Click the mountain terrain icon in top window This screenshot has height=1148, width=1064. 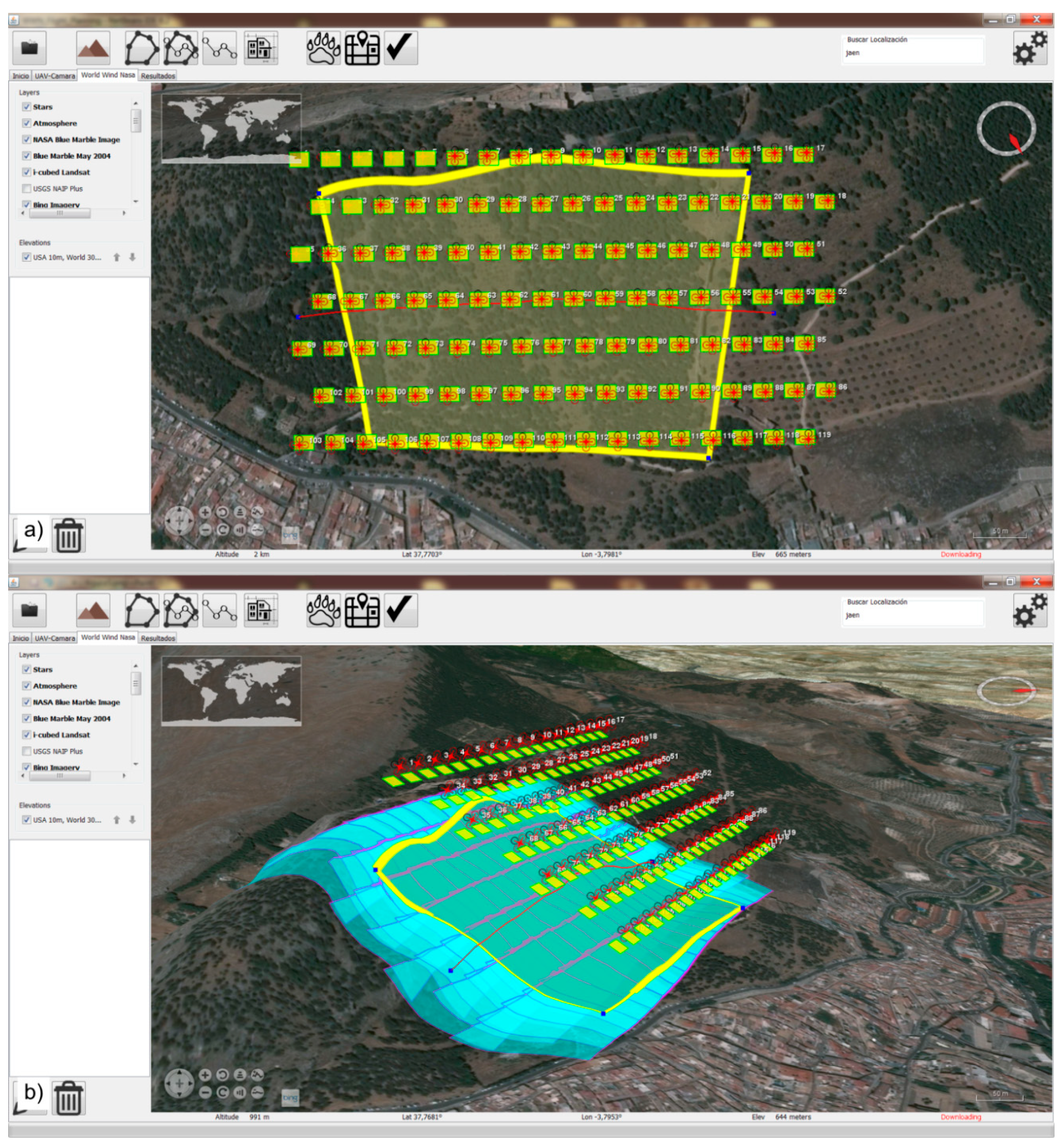click(93, 48)
